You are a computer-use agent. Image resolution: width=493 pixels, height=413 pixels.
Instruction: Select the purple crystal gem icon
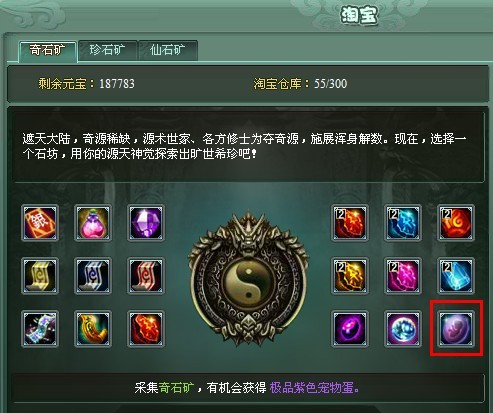coord(146,223)
